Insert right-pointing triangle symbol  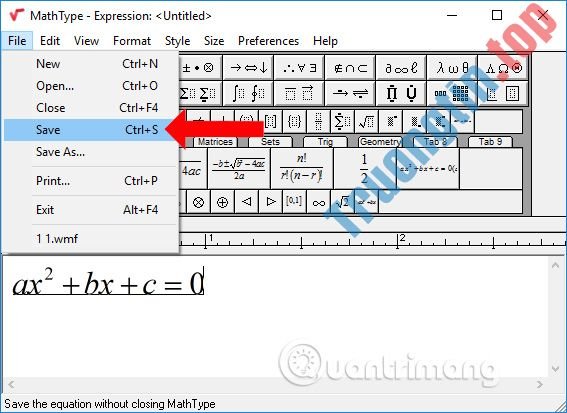(270, 202)
